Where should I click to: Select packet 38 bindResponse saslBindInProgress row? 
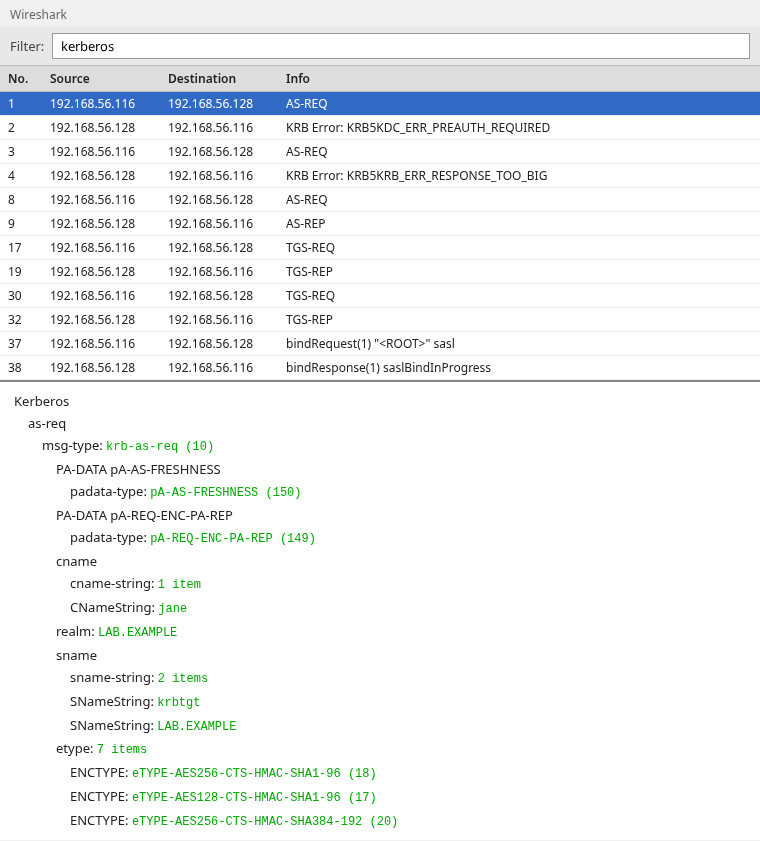[x=380, y=368]
